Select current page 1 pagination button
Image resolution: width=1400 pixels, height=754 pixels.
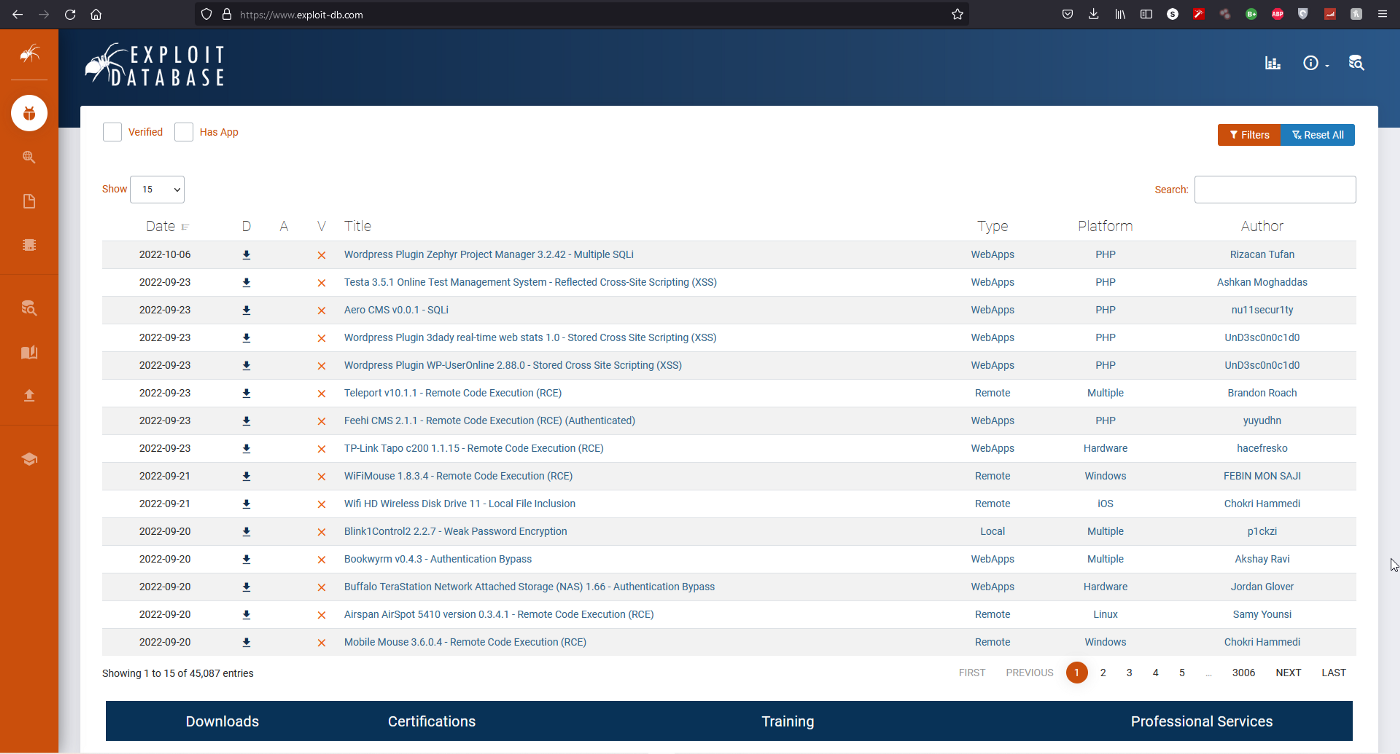[x=1077, y=673]
